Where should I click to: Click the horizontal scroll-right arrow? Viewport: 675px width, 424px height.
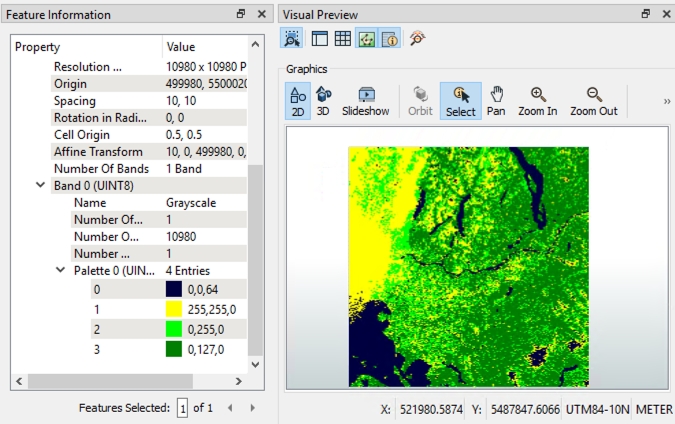238,381
